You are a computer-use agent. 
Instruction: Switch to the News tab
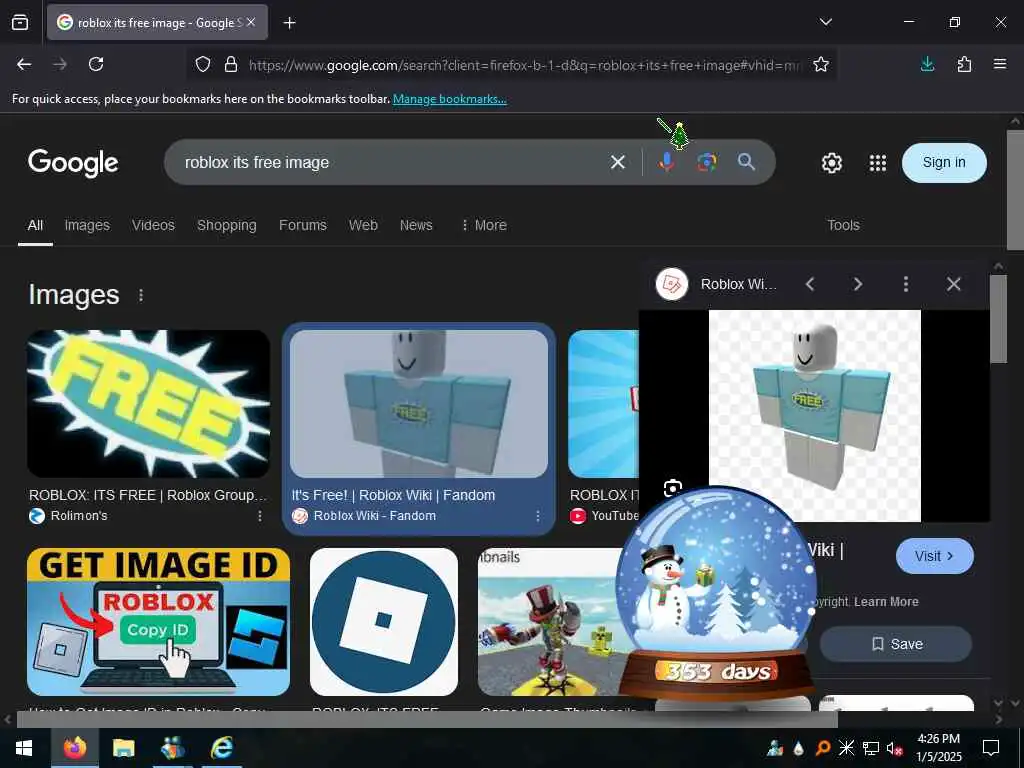416,225
